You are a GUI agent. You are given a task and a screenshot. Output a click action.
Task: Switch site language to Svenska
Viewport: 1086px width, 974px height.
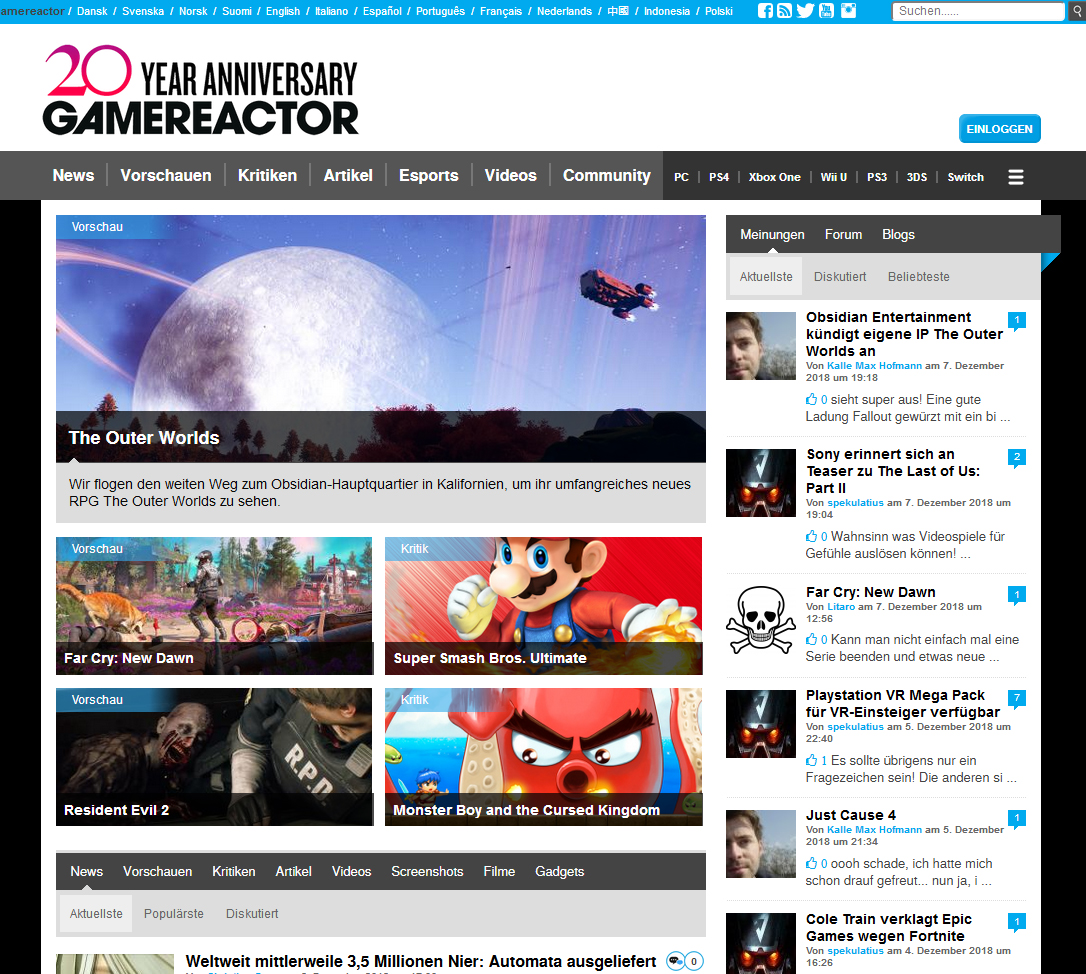click(143, 11)
